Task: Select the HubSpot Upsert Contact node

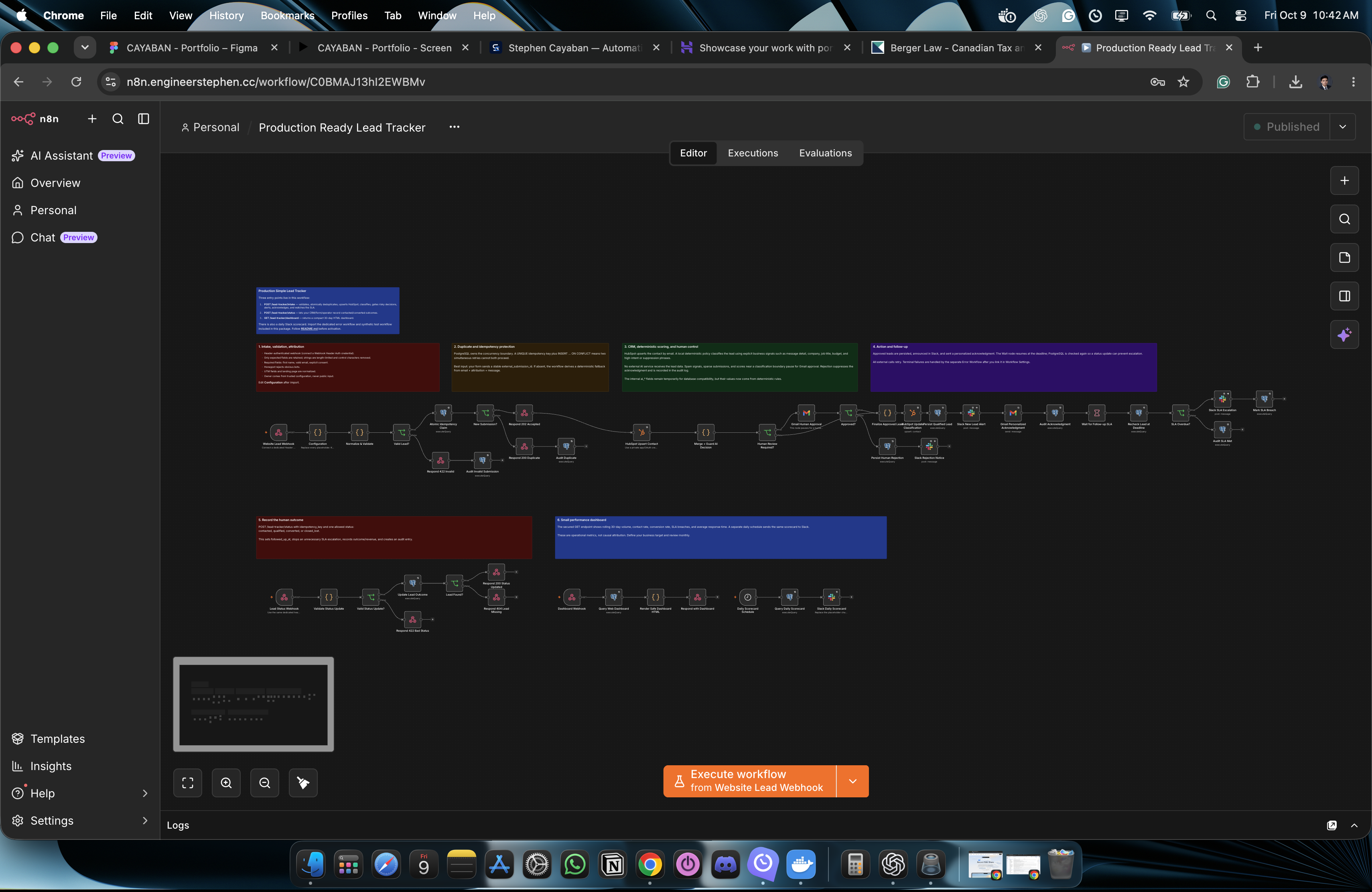Action: pyautogui.click(x=641, y=432)
